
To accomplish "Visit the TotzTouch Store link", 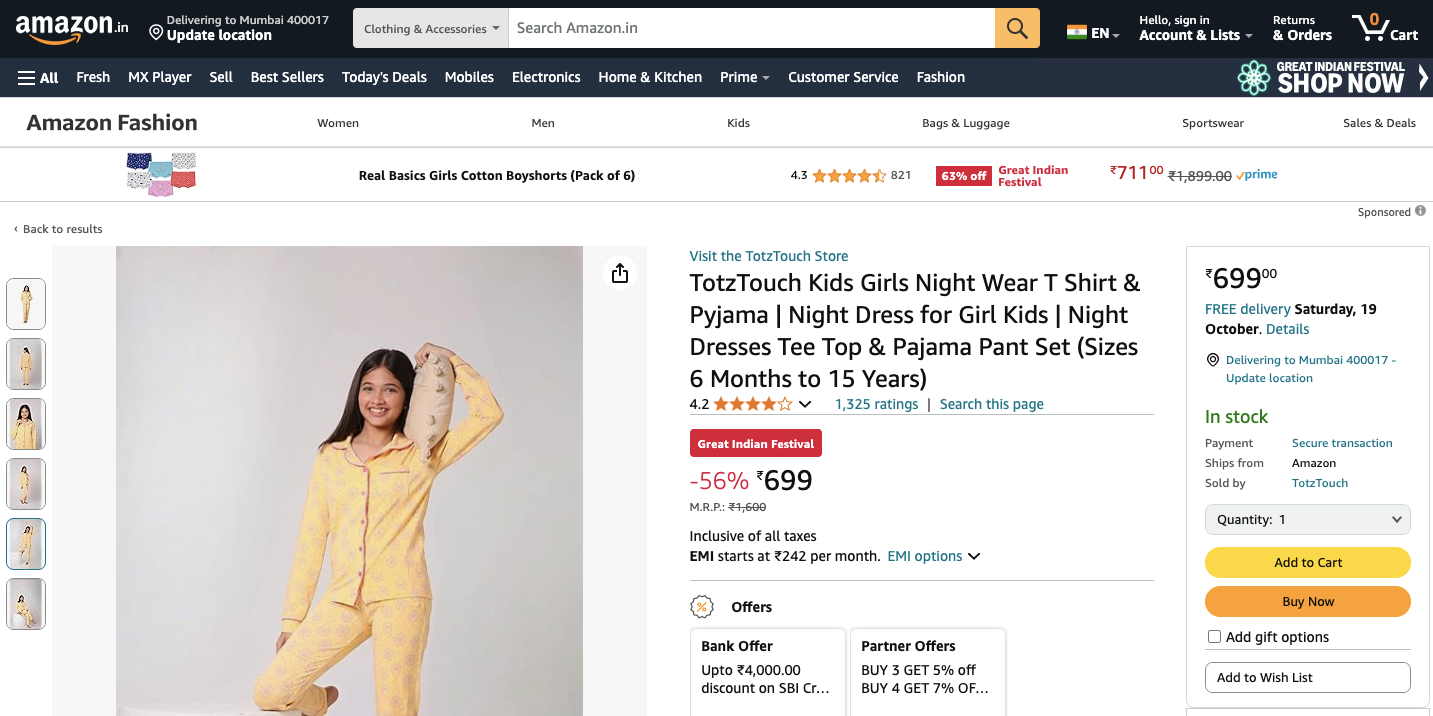I will pos(768,256).
